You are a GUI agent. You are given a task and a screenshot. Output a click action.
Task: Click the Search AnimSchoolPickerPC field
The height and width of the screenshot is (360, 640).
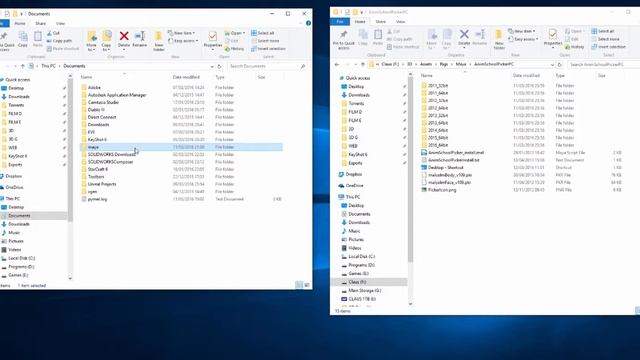[x=603, y=64]
